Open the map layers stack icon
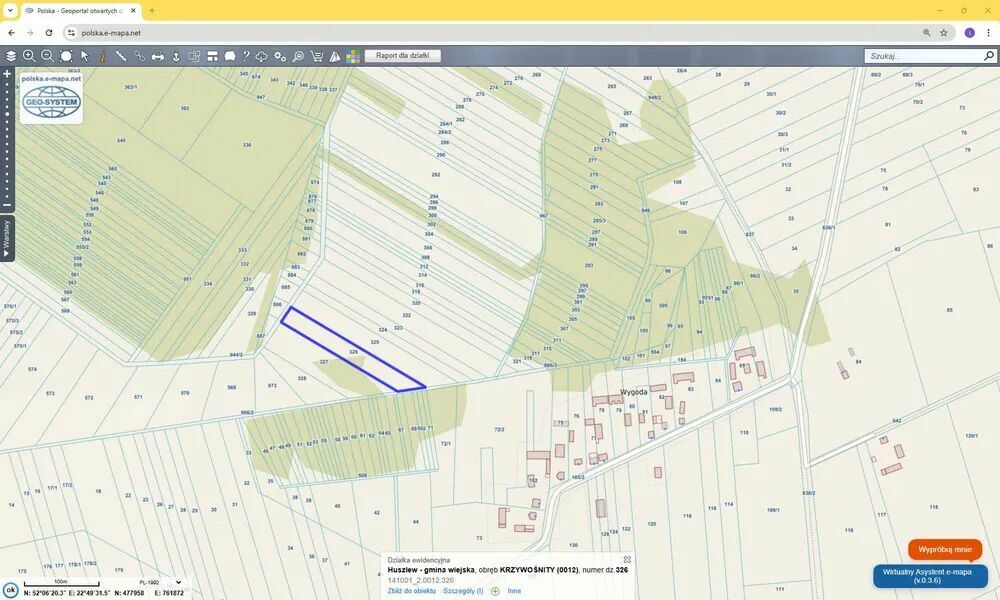Image resolution: width=1000 pixels, height=600 pixels. (x=11, y=56)
